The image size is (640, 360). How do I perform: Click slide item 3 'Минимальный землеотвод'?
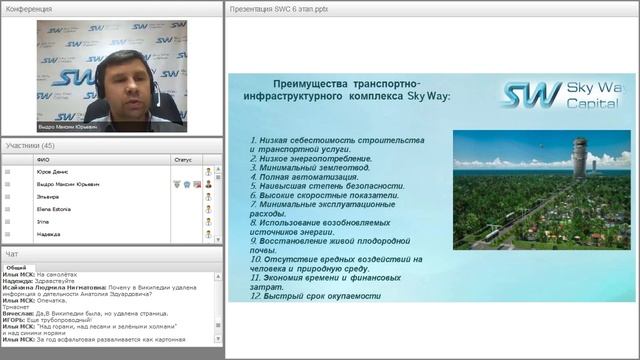(310, 167)
